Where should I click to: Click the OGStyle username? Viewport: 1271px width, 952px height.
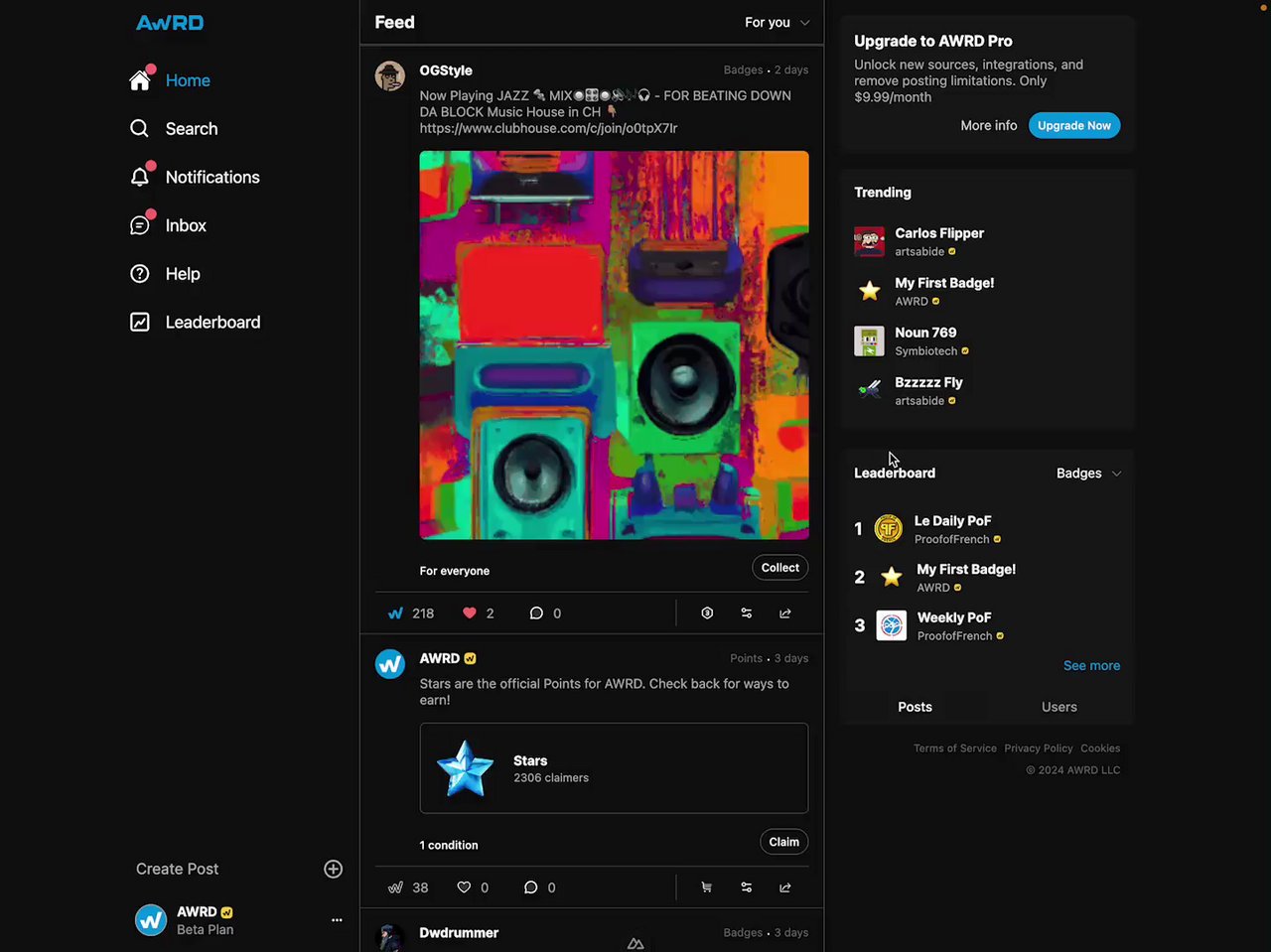(x=446, y=70)
